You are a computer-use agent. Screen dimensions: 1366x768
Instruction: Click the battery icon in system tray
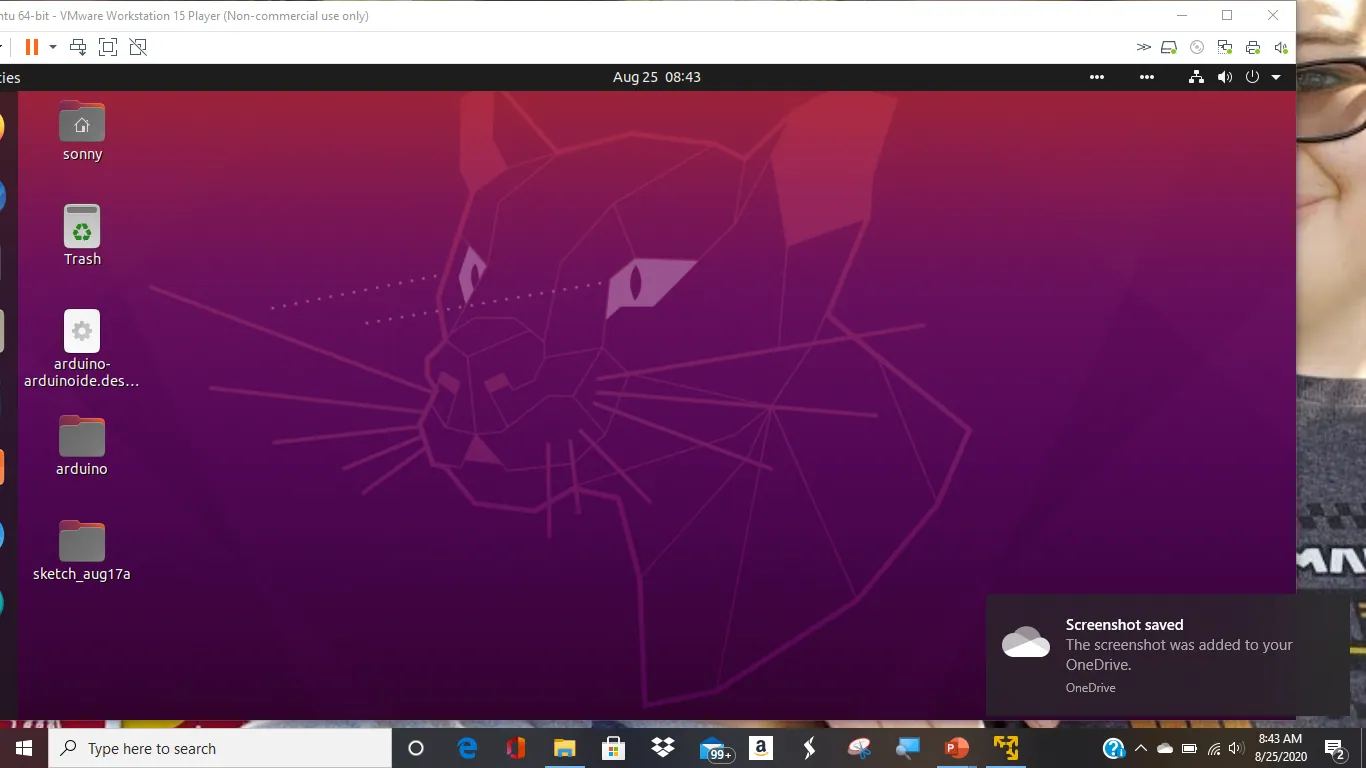point(1189,748)
